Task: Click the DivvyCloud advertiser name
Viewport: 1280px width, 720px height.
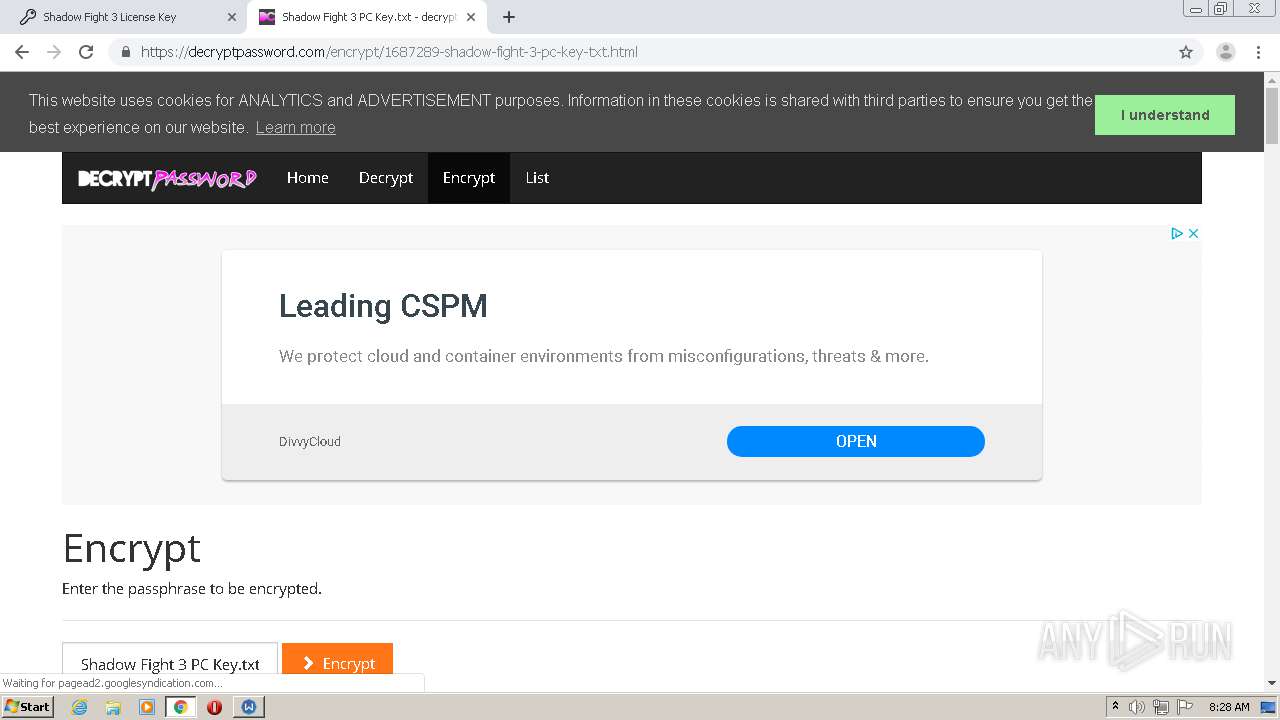Action: 310,441
